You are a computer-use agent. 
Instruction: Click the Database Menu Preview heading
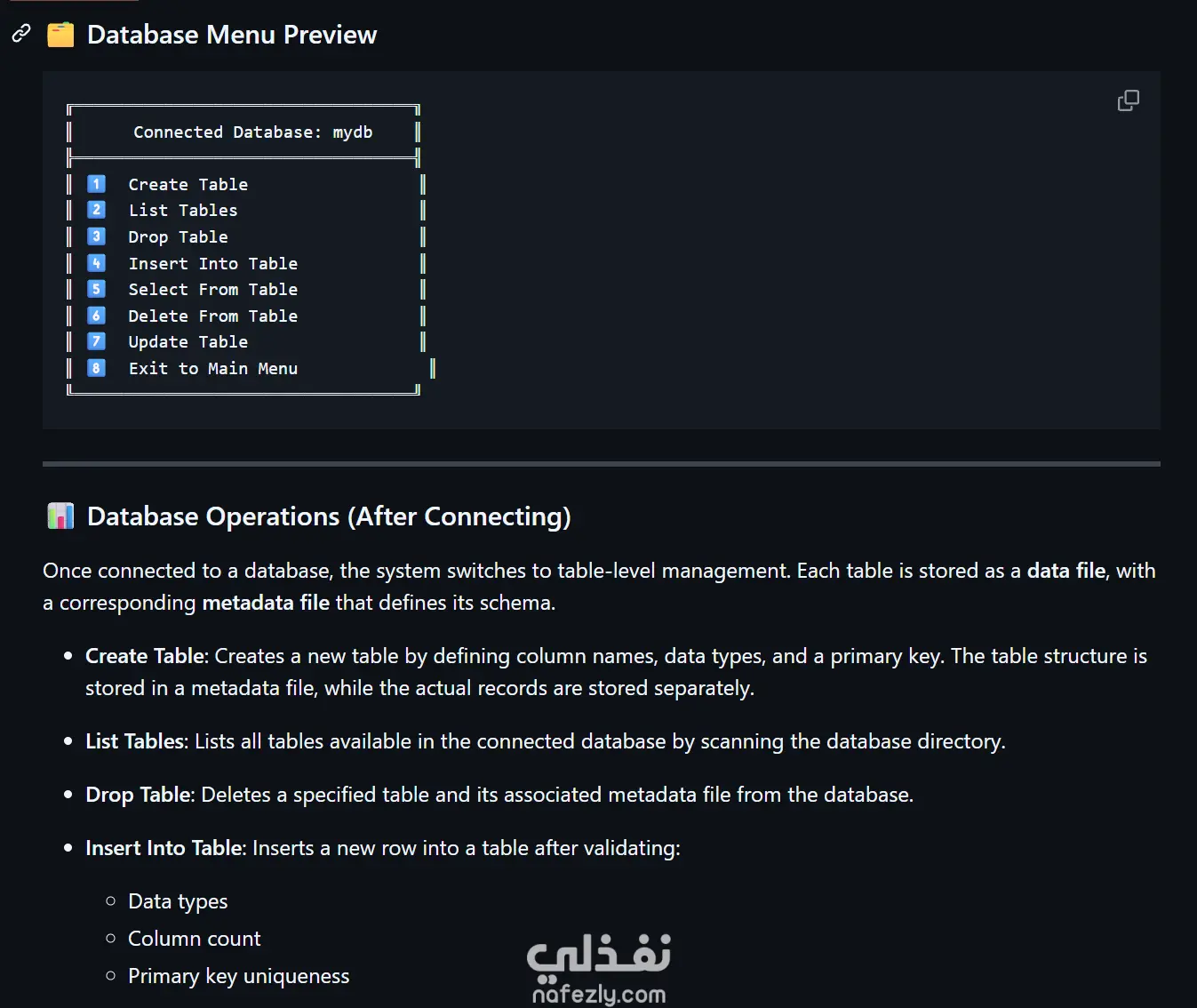click(232, 35)
